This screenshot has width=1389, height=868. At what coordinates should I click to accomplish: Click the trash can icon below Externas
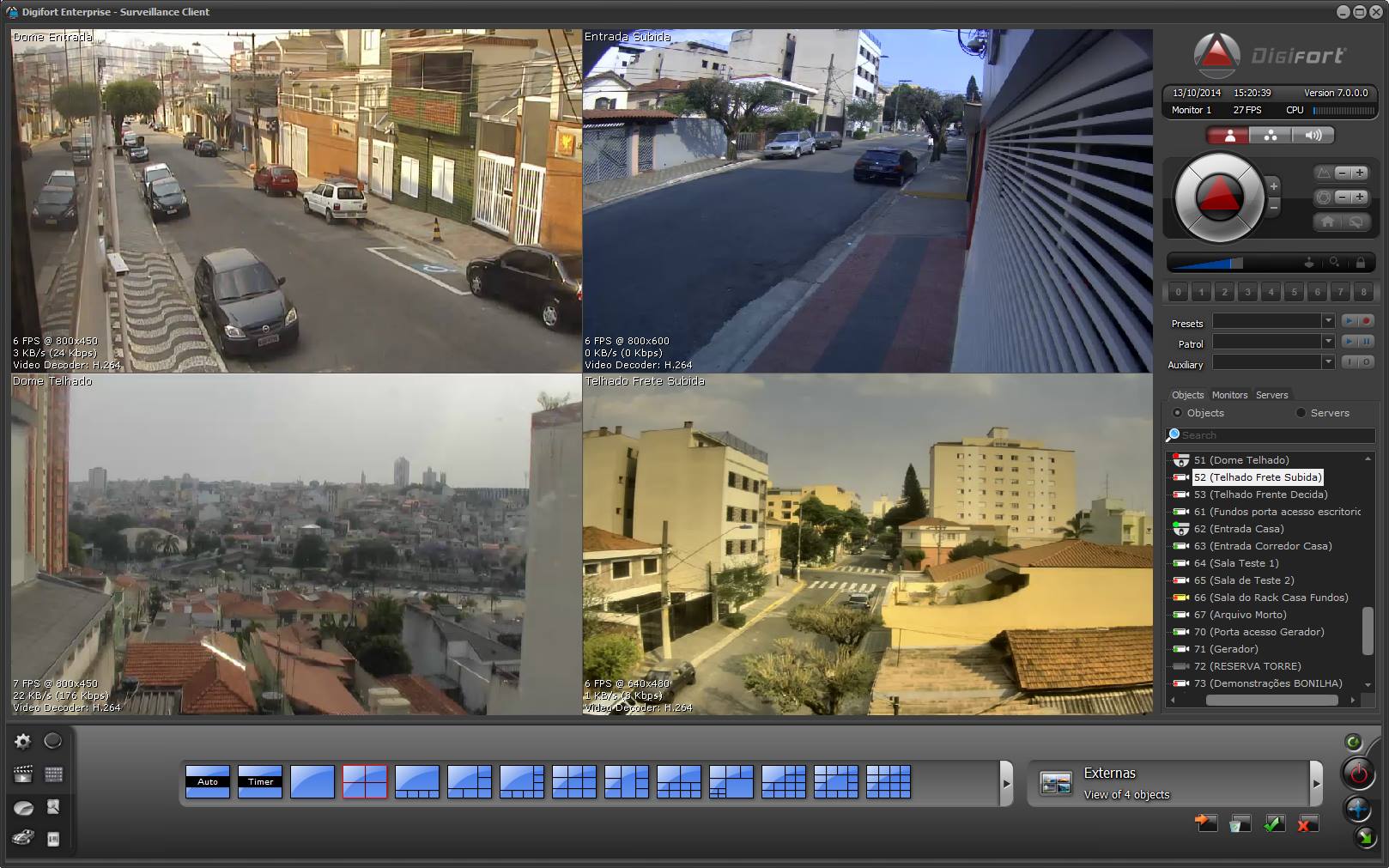point(1240,824)
